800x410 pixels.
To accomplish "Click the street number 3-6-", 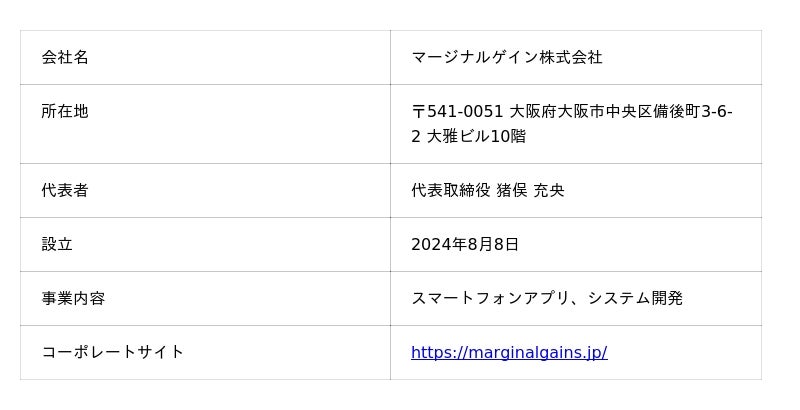I will pyautogui.click(x=717, y=111).
